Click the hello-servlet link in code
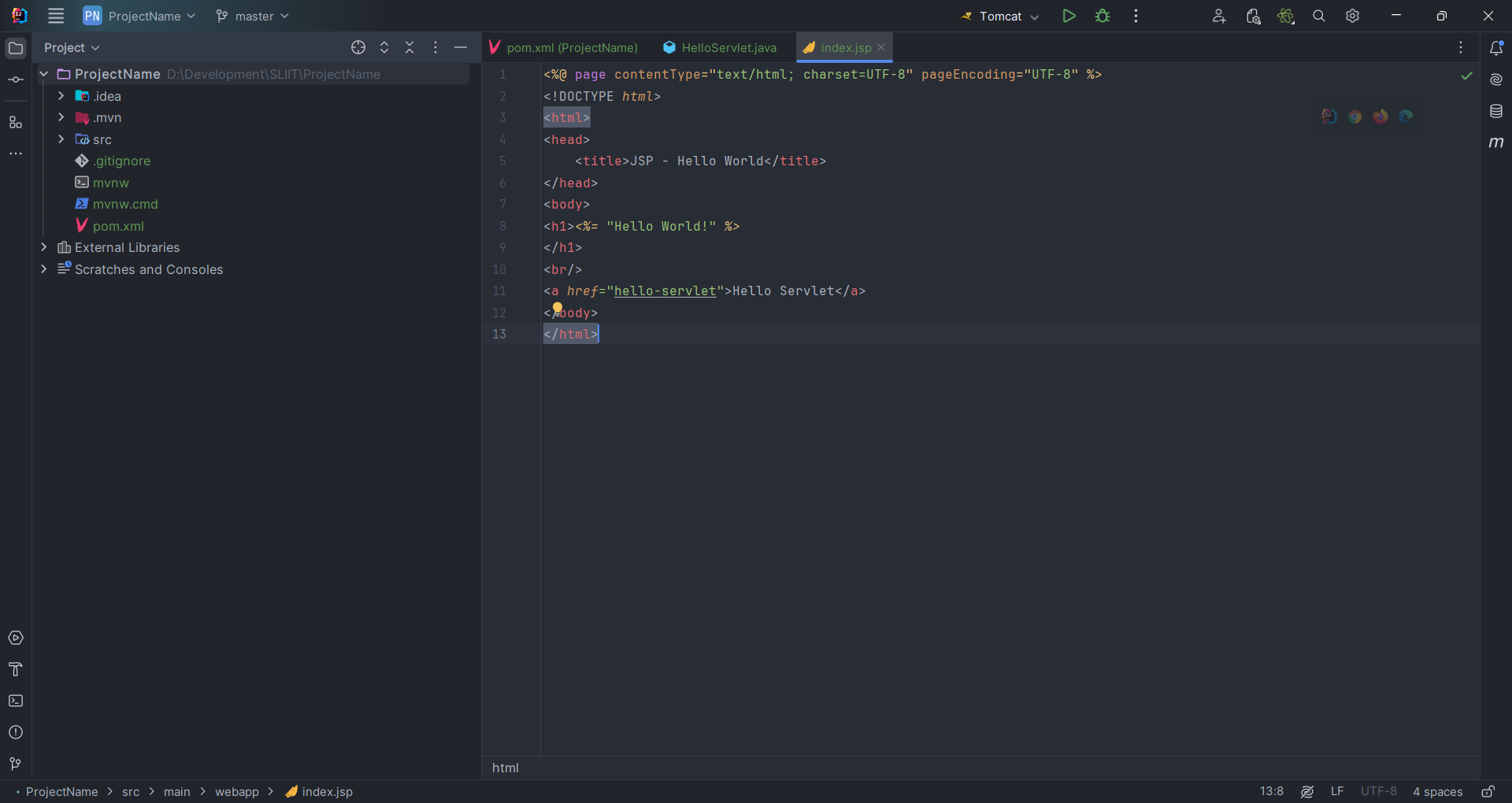 click(665, 290)
